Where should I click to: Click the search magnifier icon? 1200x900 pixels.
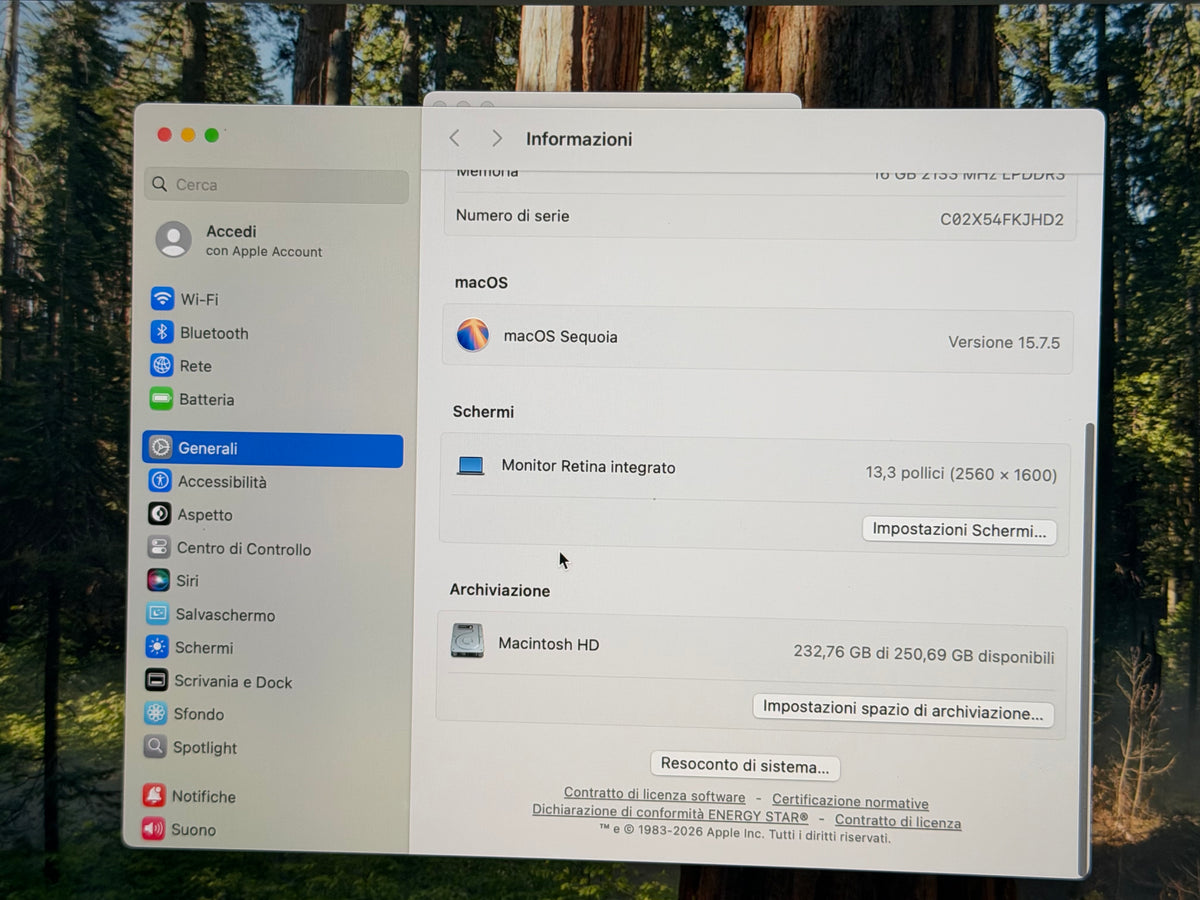pos(159,184)
